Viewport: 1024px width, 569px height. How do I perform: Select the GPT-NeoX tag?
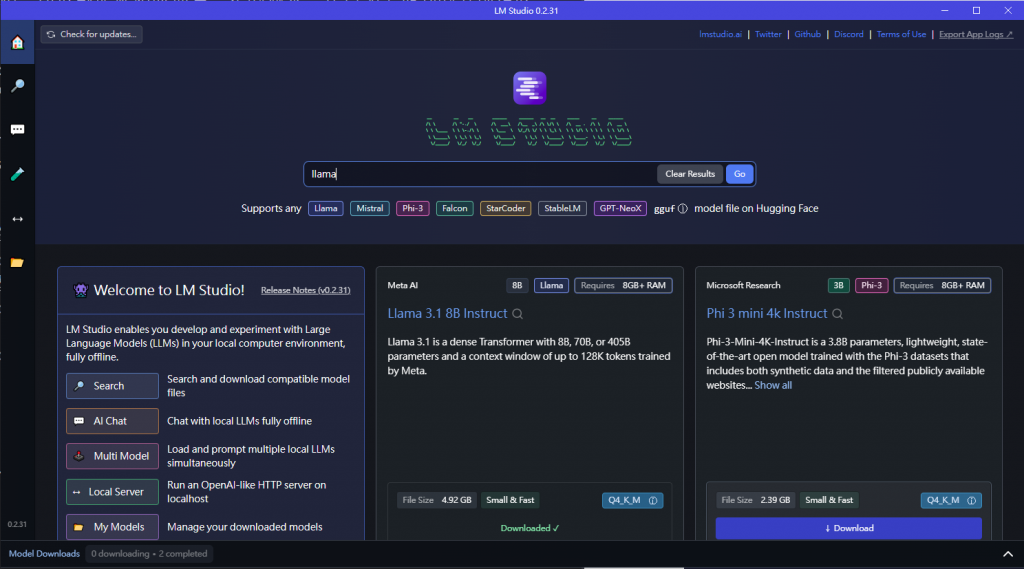click(x=620, y=208)
